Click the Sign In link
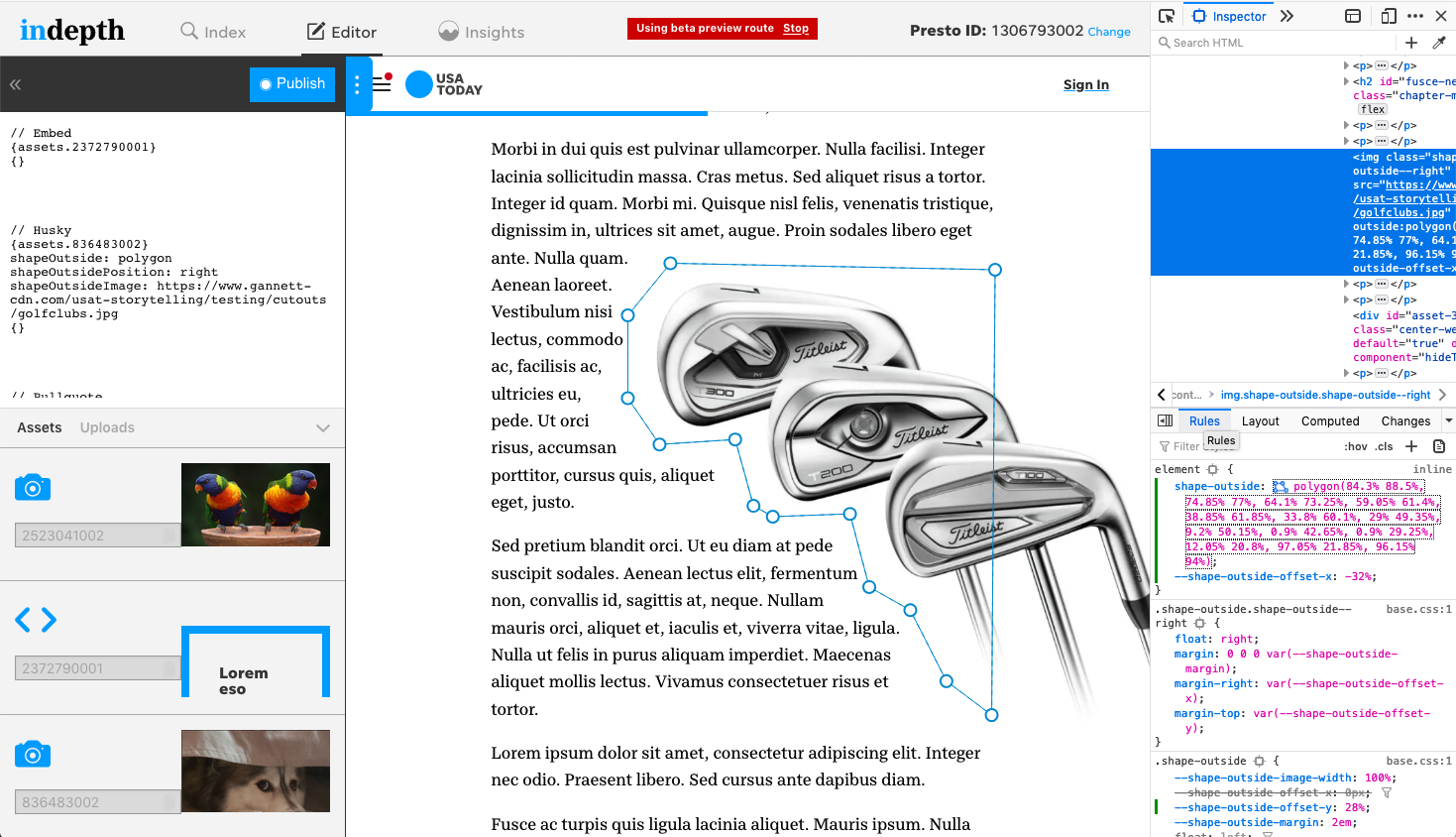 click(x=1085, y=85)
